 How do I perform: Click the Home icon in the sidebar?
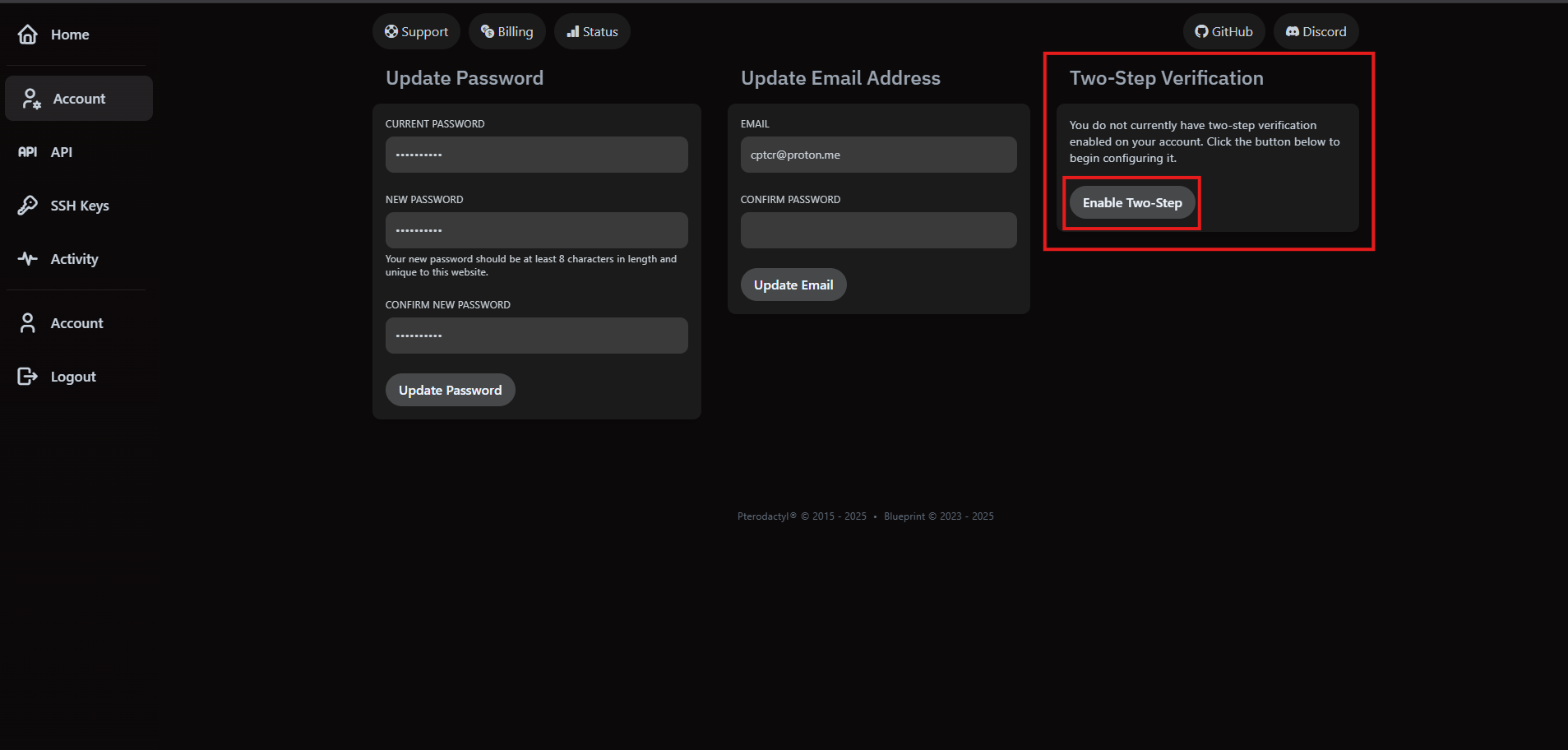(x=27, y=35)
